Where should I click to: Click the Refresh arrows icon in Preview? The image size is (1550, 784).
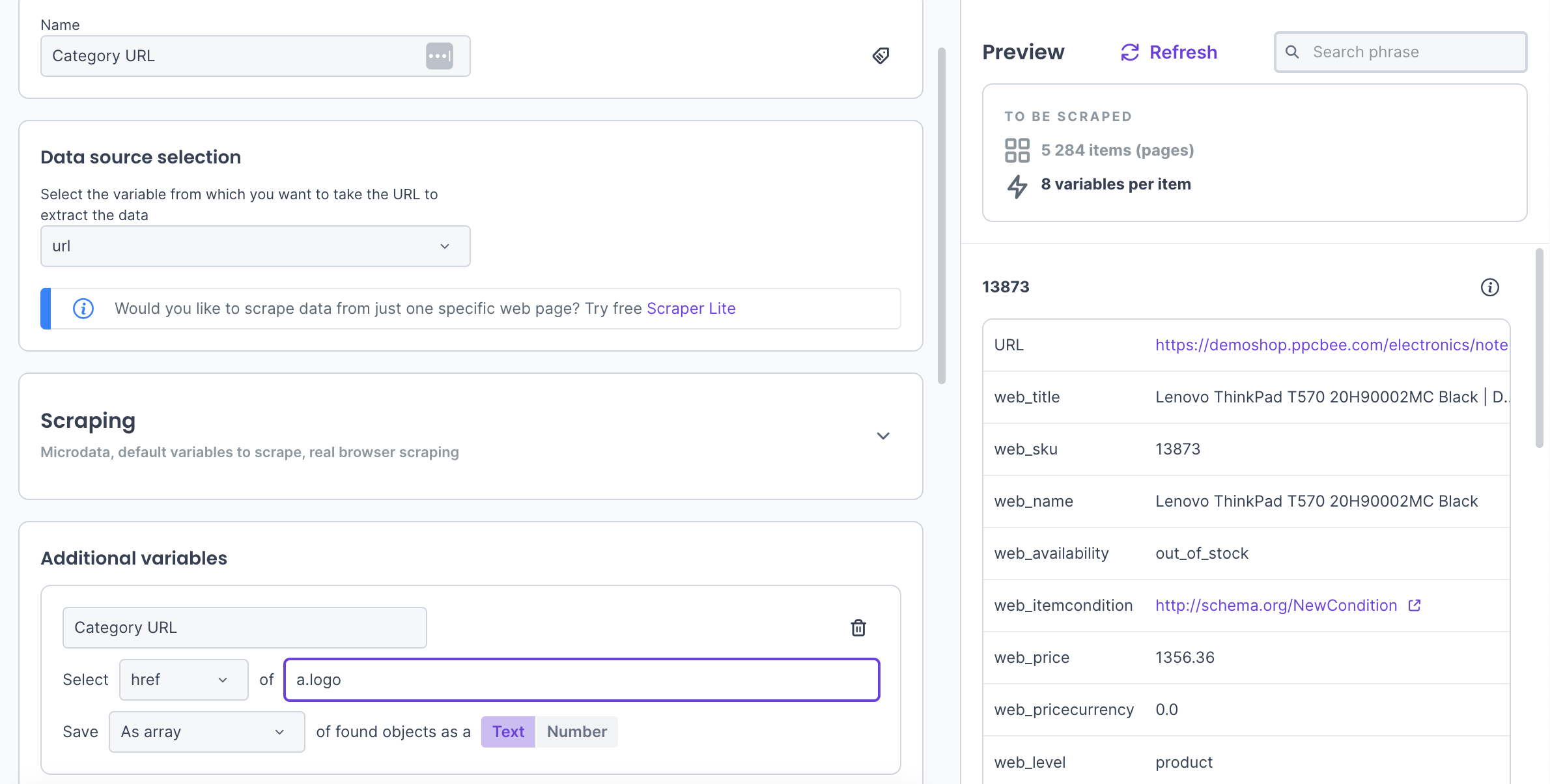[1130, 52]
